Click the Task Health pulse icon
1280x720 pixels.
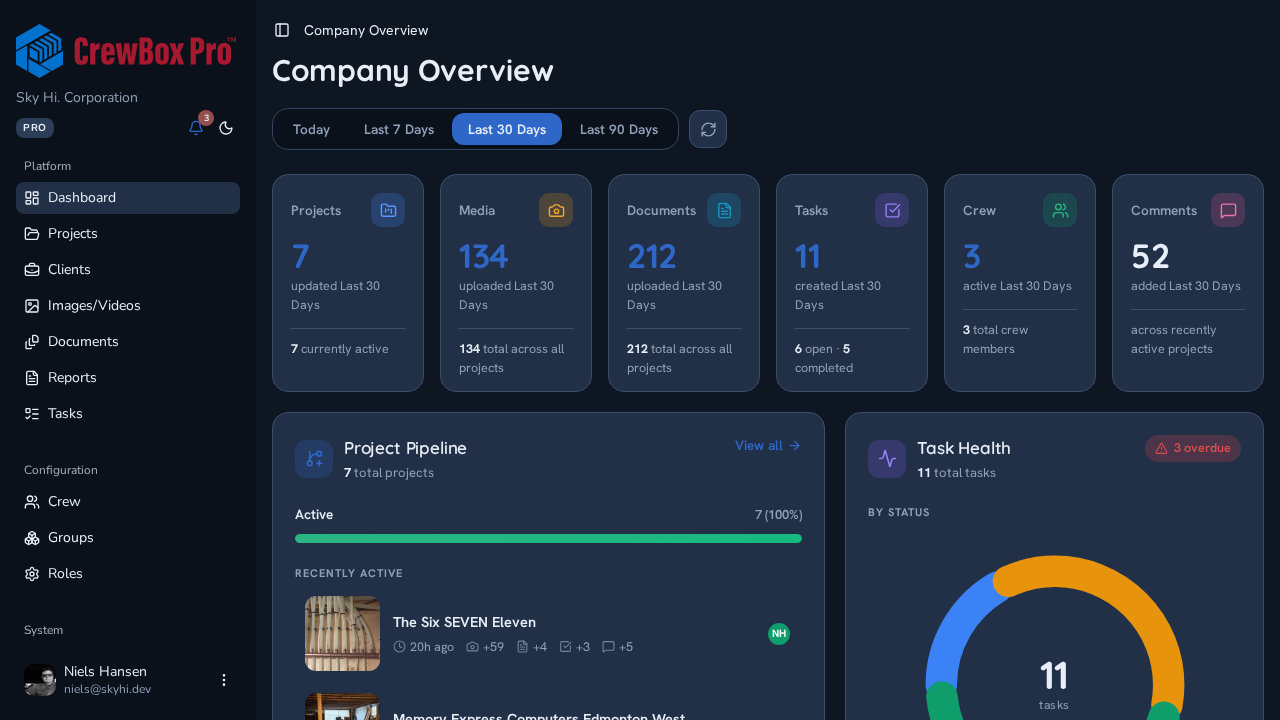887,459
